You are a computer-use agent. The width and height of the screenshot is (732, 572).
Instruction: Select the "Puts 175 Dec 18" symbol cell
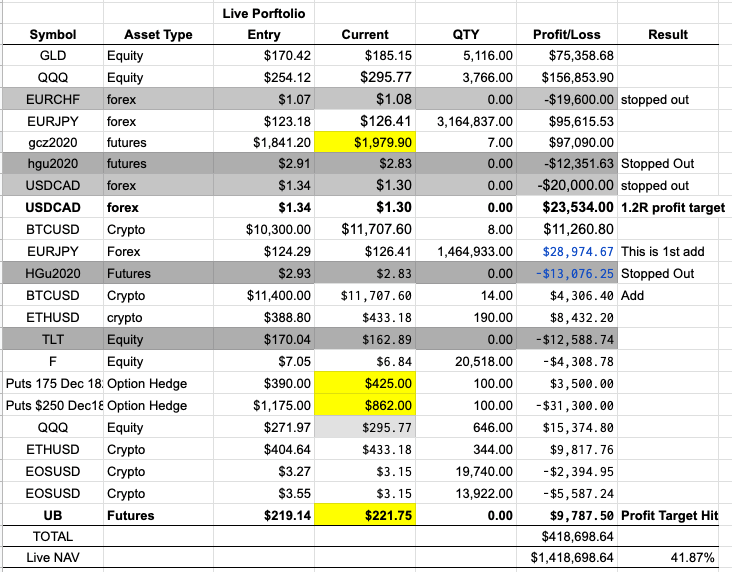[x=53, y=384]
